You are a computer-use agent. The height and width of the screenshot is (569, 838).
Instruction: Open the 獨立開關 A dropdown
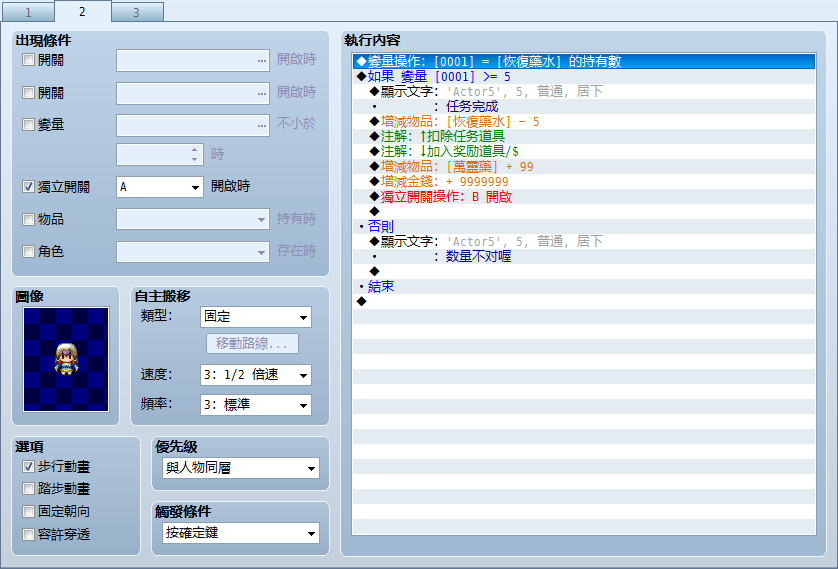coord(160,187)
